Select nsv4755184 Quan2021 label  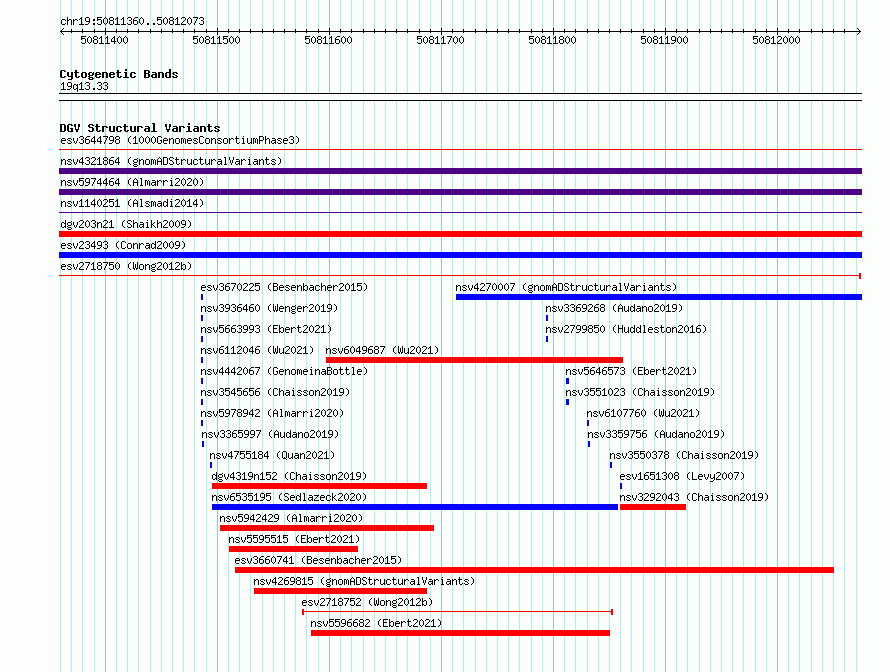coord(272,455)
